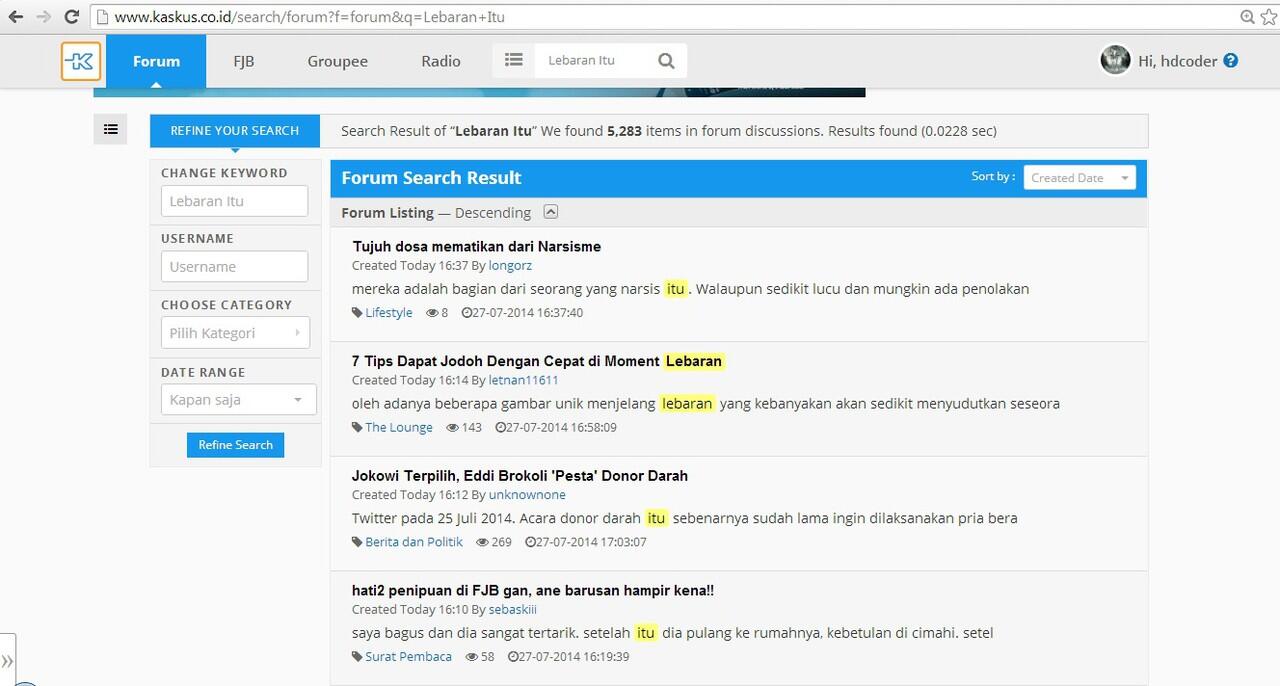Open the FJB tab
Image resolution: width=1280 pixels, height=686 pixels.
pyautogui.click(x=244, y=61)
